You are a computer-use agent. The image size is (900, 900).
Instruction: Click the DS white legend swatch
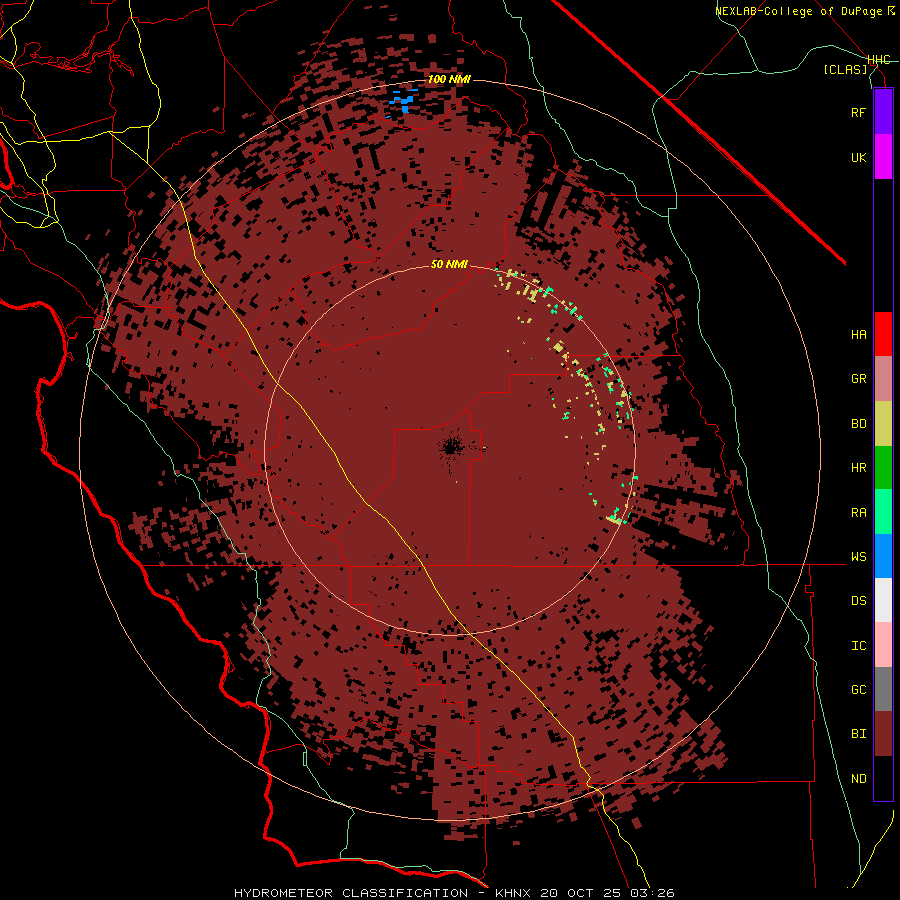click(x=883, y=600)
